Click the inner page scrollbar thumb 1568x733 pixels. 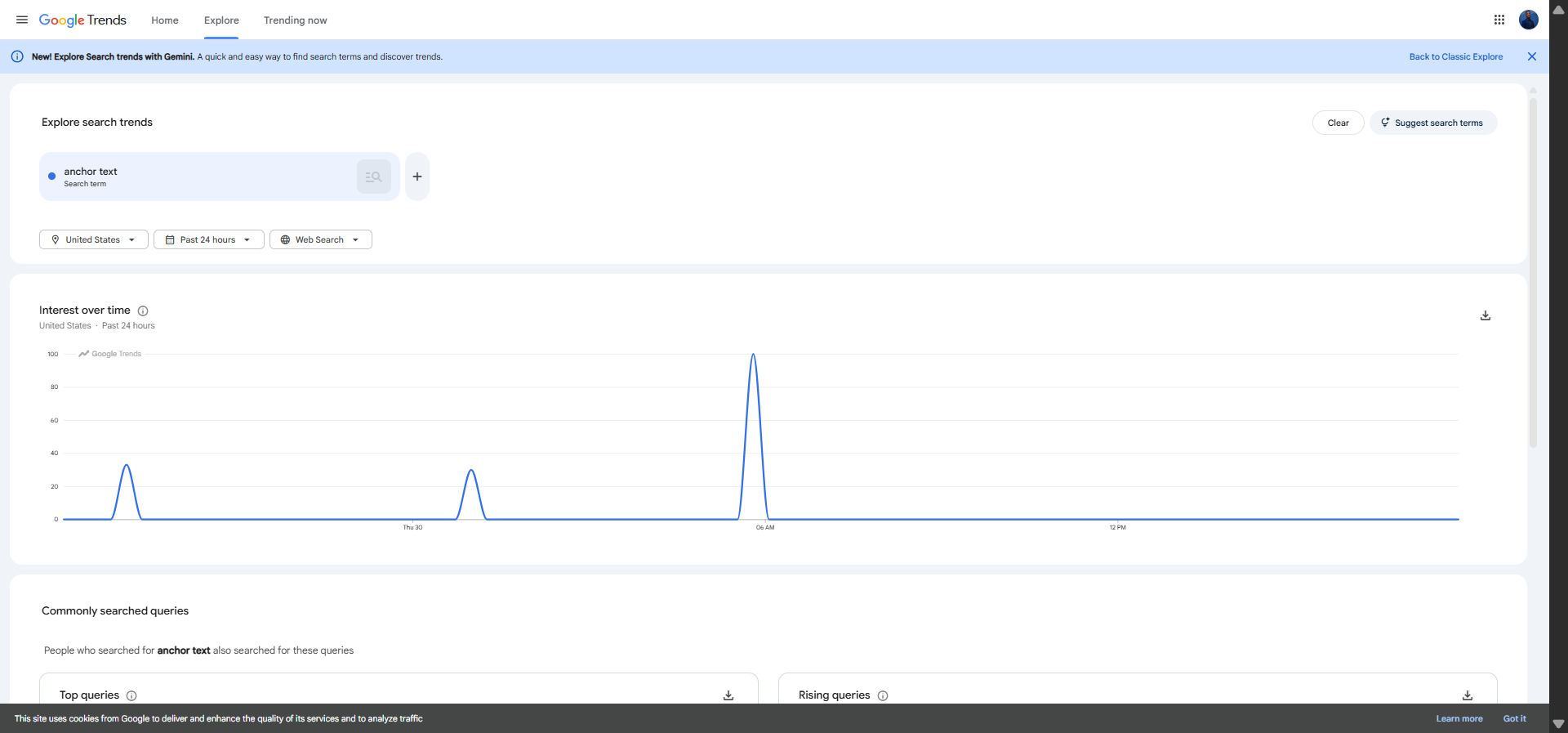pos(1533,272)
